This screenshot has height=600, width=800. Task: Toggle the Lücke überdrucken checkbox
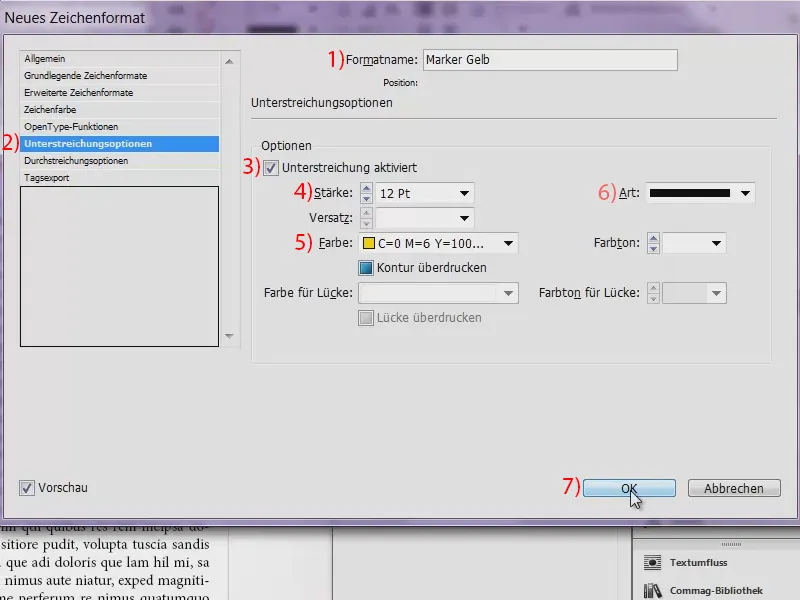coord(366,317)
